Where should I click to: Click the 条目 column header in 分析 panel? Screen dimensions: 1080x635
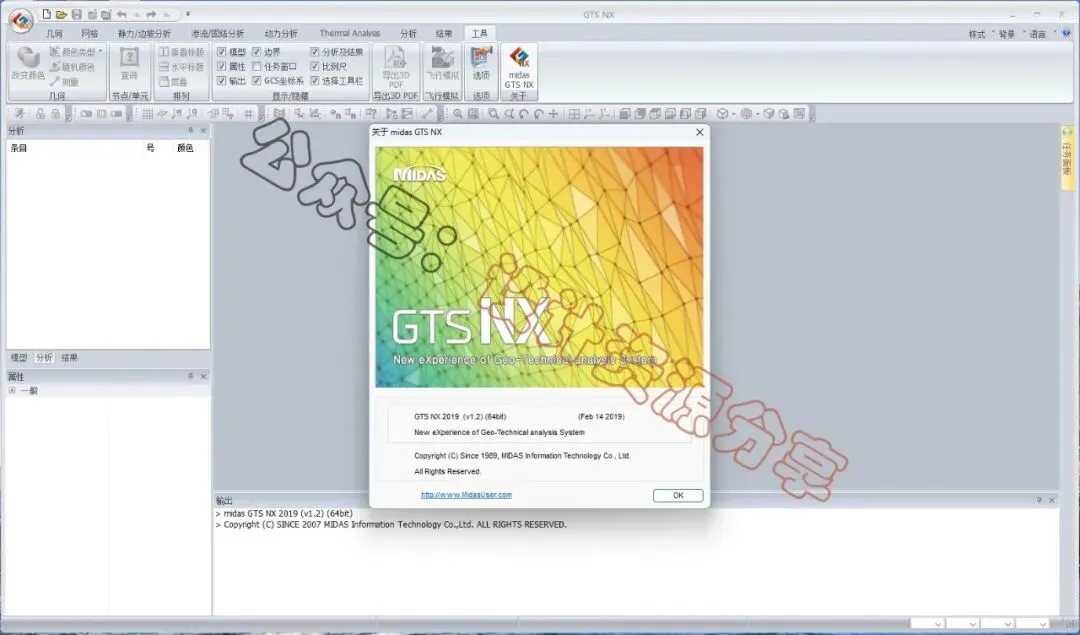(x=19, y=148)
